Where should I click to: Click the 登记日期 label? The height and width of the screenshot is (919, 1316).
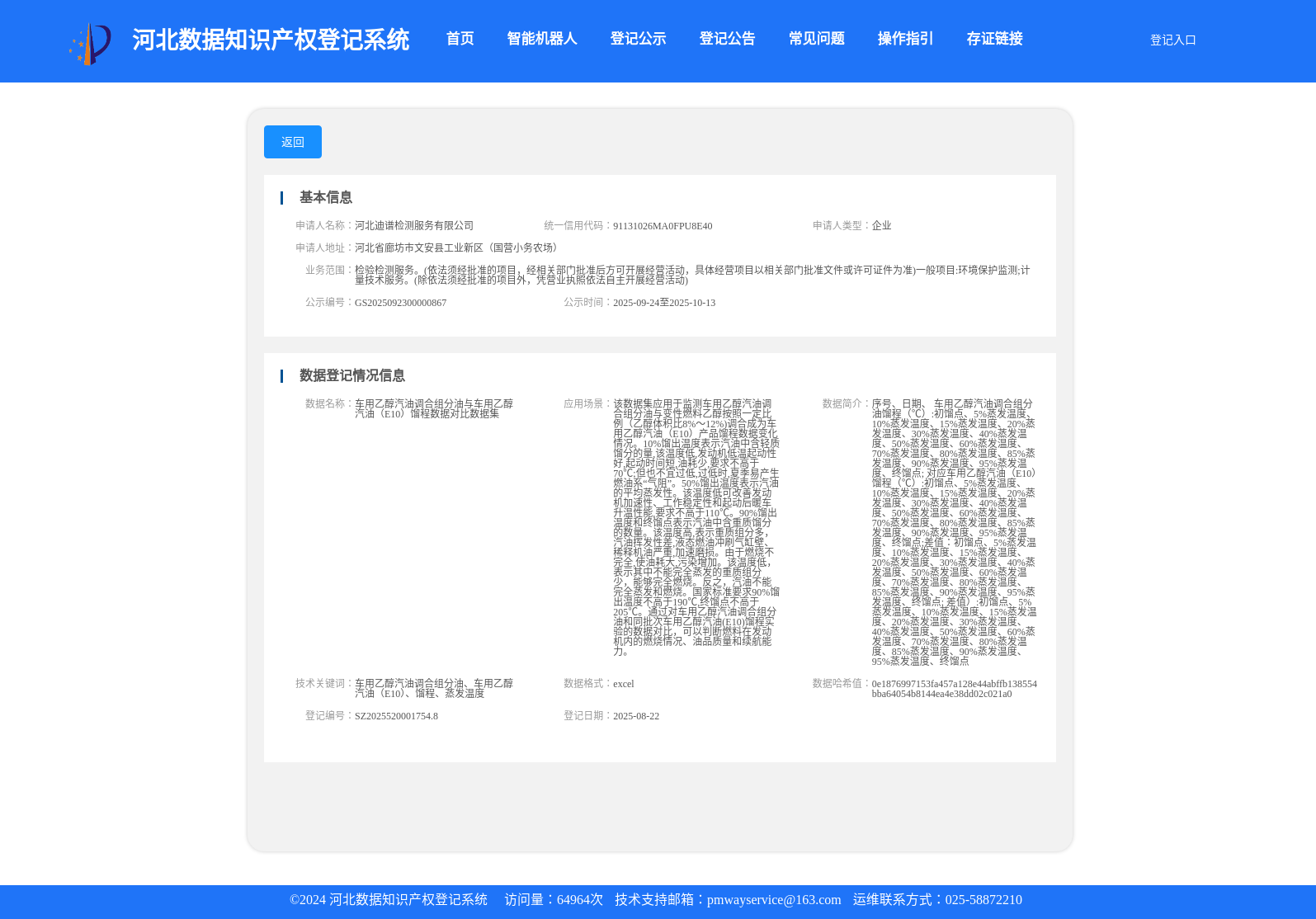[x=587, y=716]
